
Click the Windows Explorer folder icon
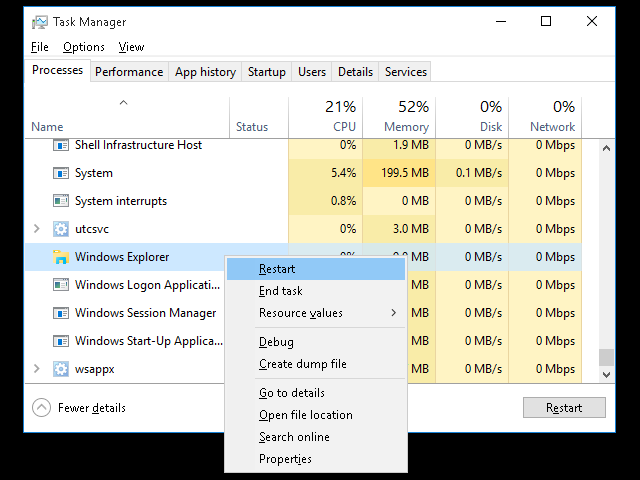pyautogui.click(x=61, y=257)
